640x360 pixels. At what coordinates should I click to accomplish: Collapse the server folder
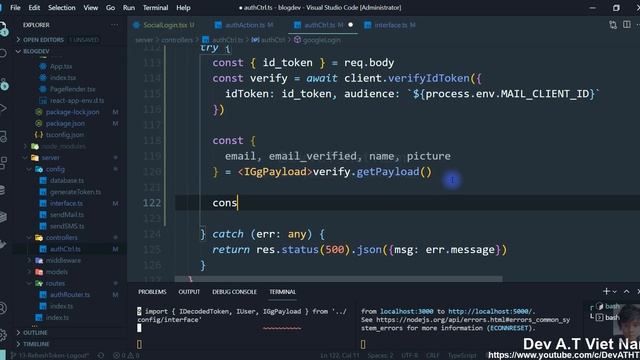pos(50,158)
